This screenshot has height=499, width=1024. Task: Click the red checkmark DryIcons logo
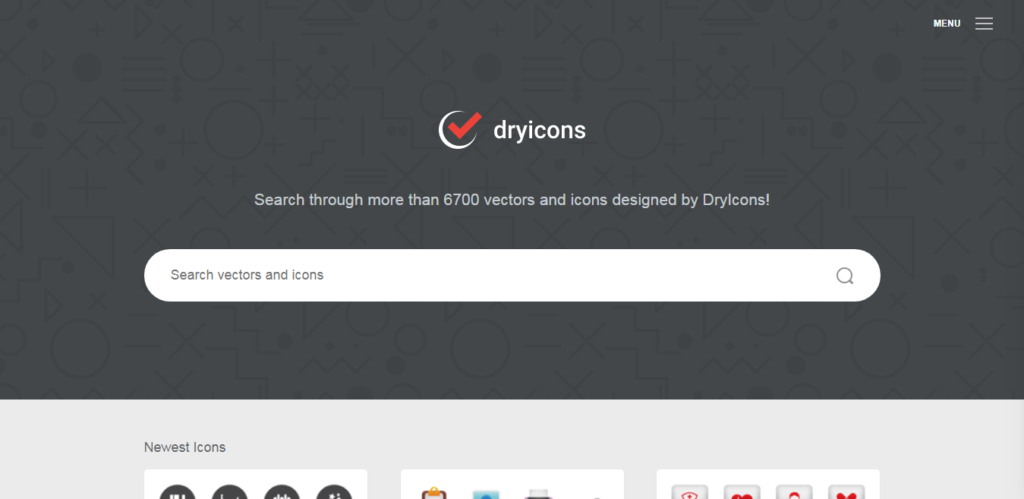(x=460, y=129)
